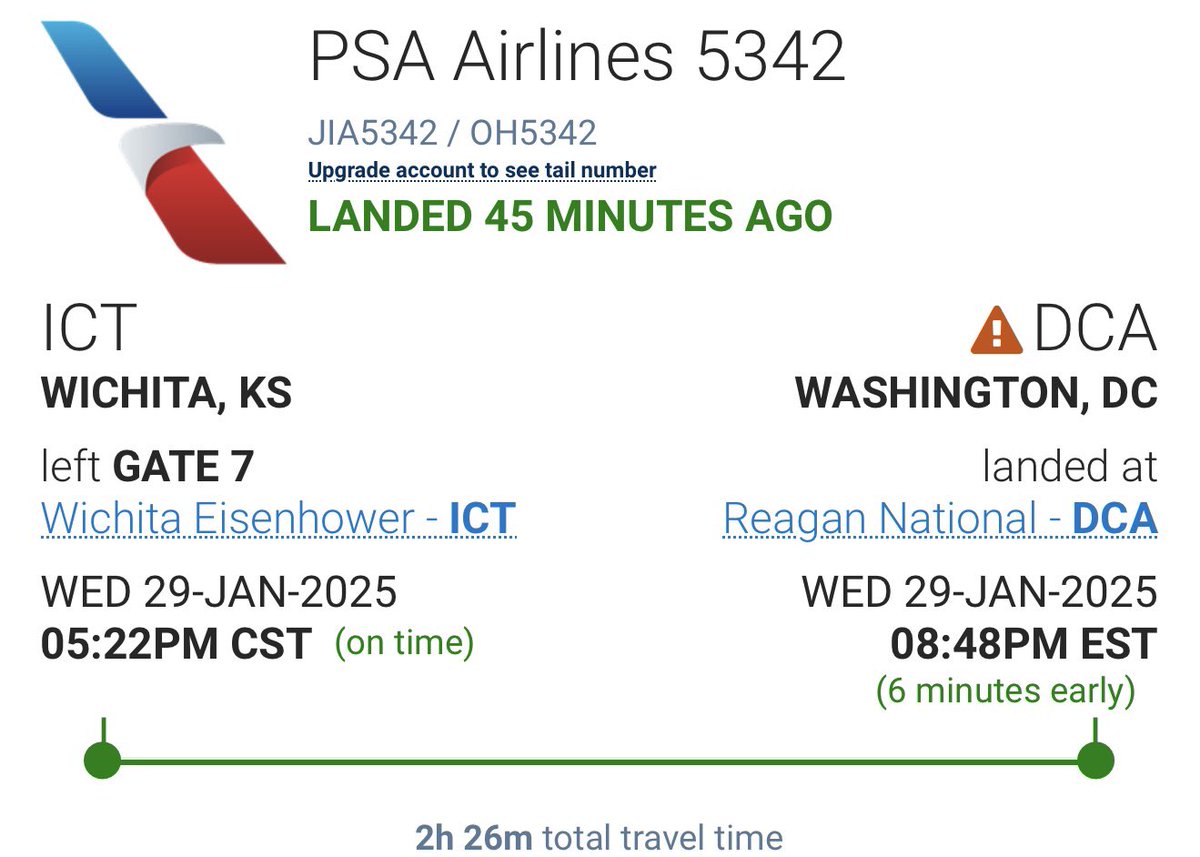This screenshot has width=1200, height=857.
Task: Click the middle of the green flight progress bar
Action: 599,761
